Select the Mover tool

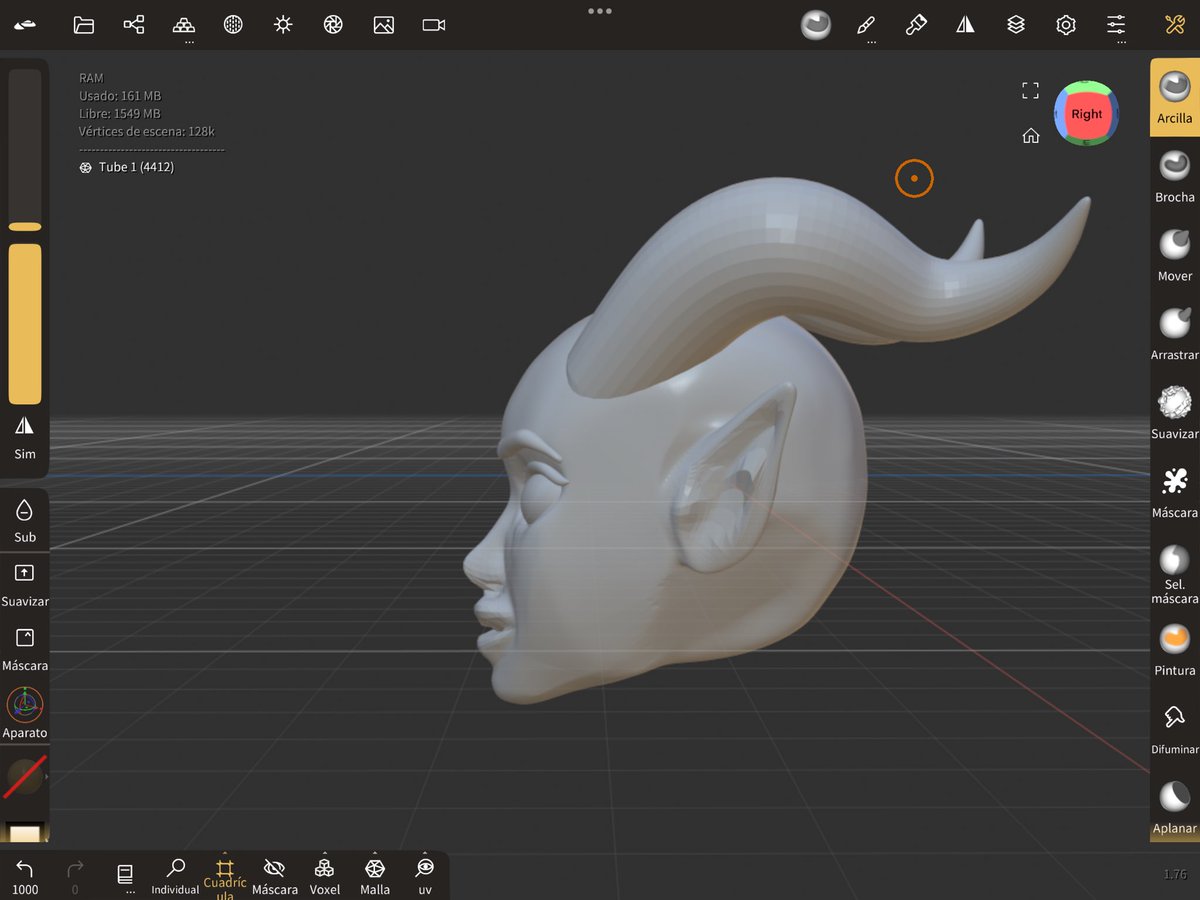[1175, 255]
